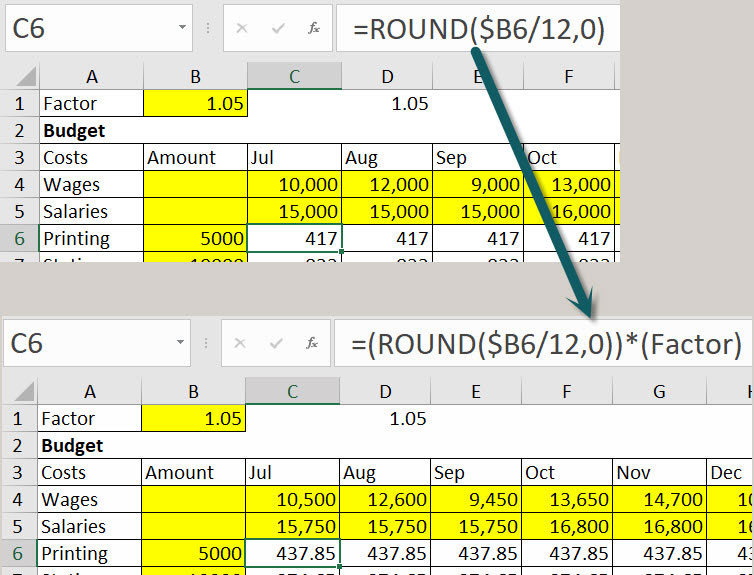Click the top formula bar showing =ROUND($B6/12,0)
754x575 pixels.
point(478,28)
